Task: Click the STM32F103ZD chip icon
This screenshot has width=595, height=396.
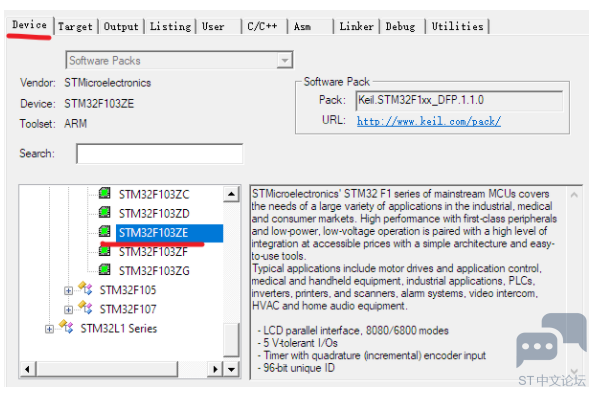Action: pos(104,212)
